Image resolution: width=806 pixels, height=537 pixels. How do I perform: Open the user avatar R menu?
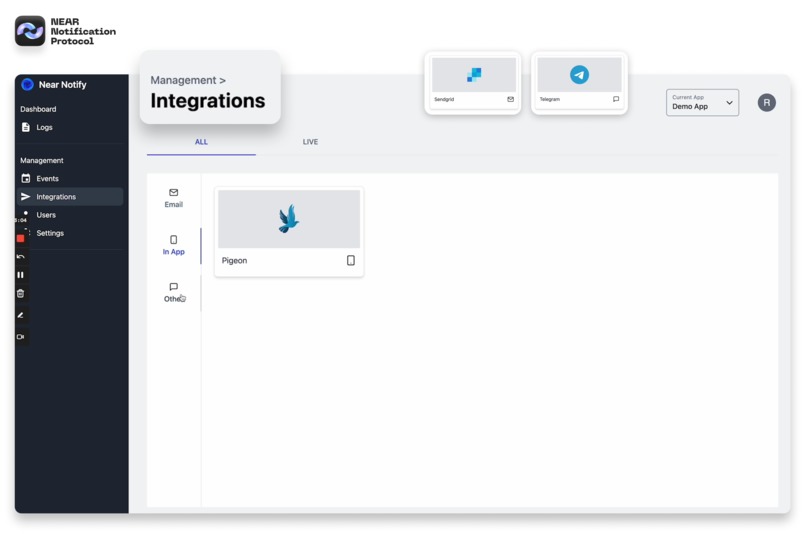click(766, 103)
